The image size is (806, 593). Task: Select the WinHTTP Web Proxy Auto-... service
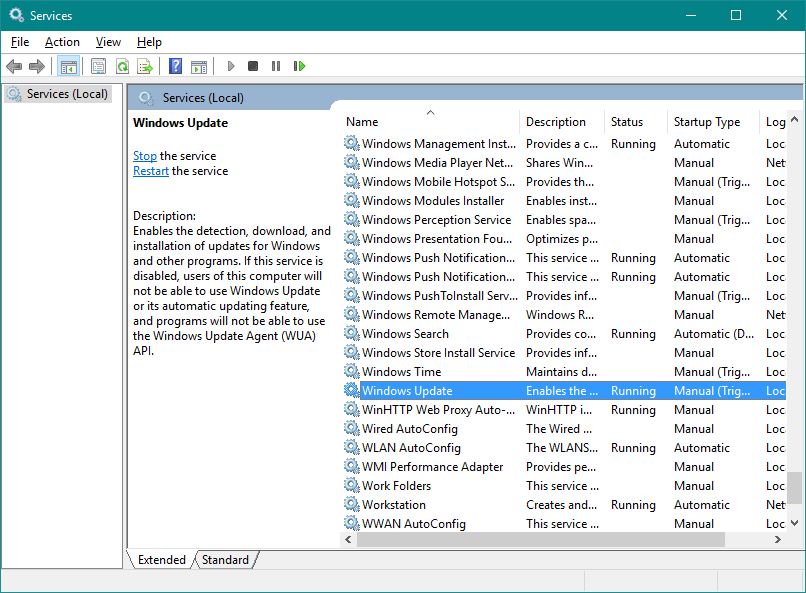point(438,410)
